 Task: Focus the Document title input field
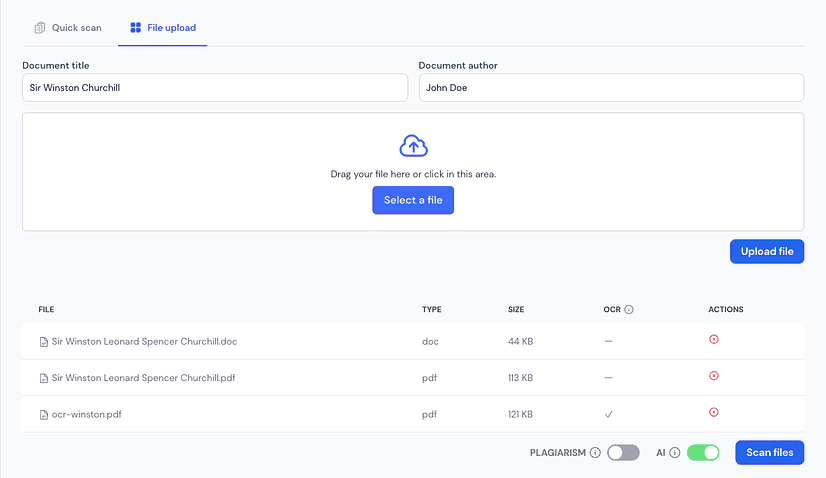(215, 88)
